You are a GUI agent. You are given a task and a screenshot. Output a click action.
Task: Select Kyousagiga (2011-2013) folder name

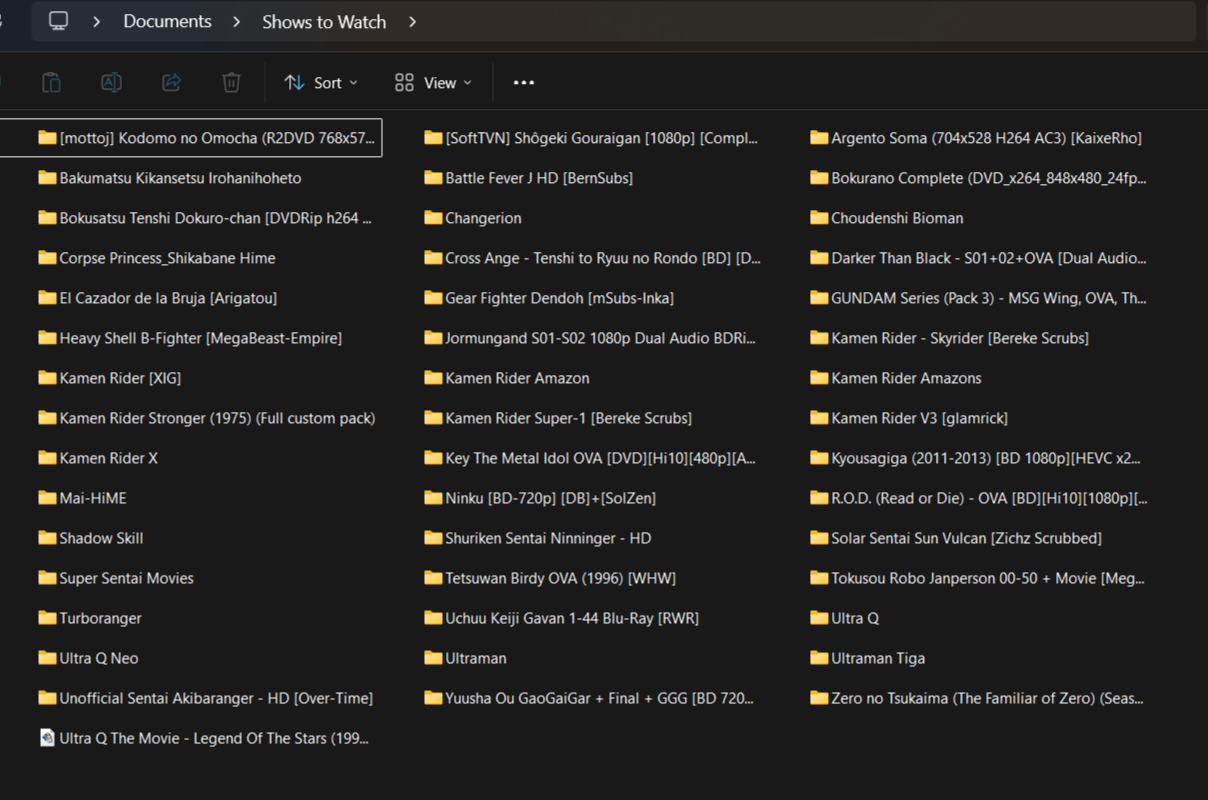pos(986,458)
